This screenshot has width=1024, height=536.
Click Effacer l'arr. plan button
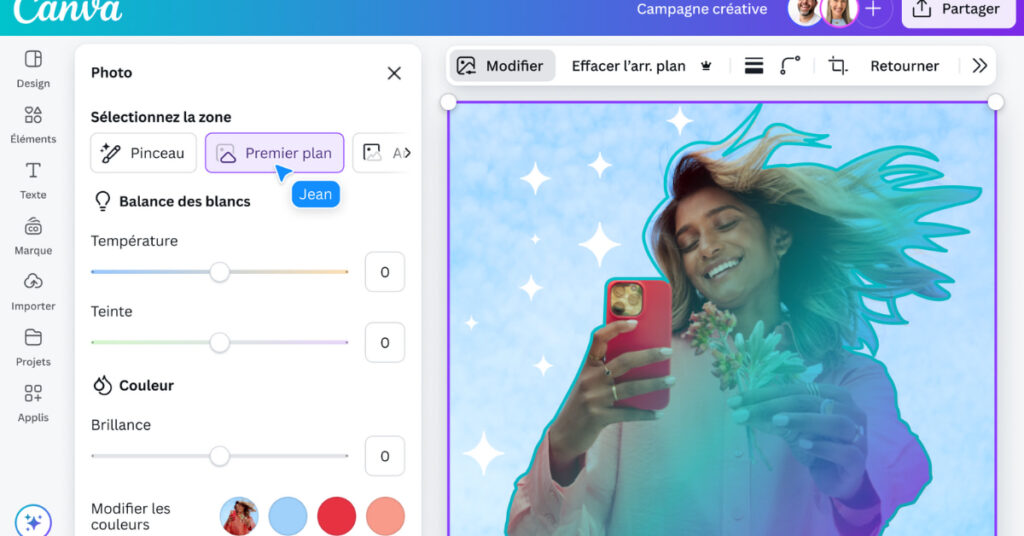coord(628,66)
